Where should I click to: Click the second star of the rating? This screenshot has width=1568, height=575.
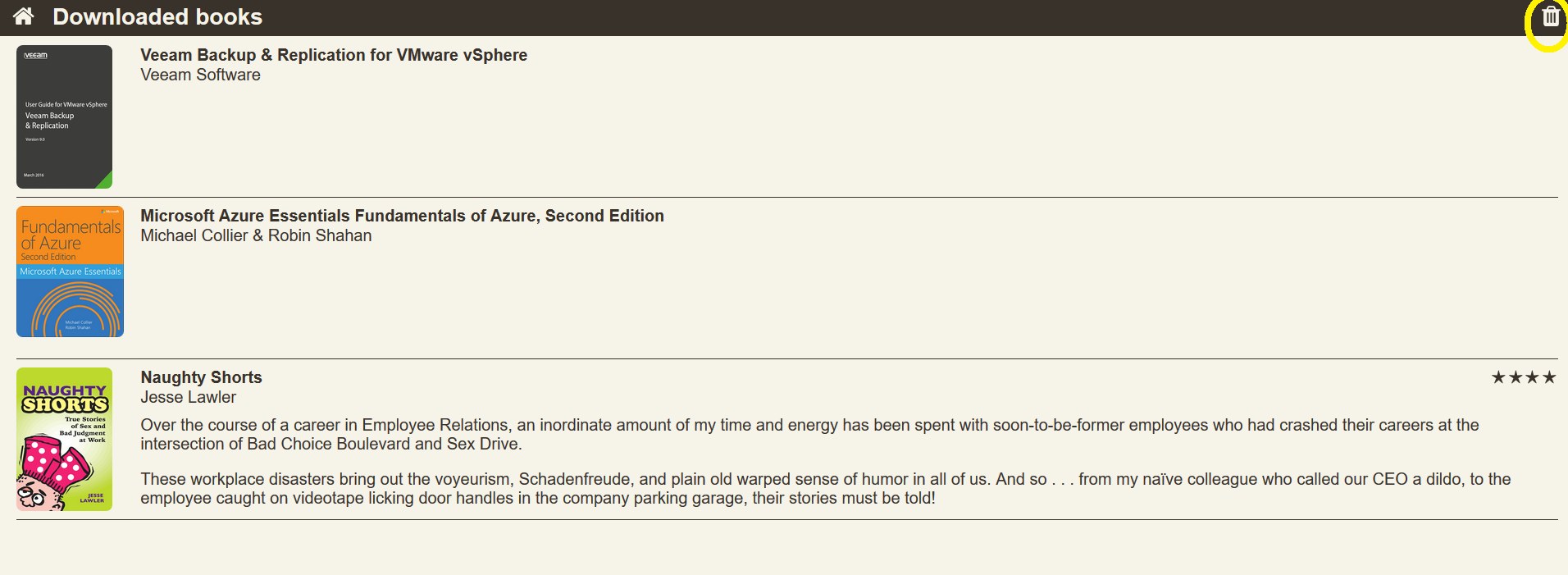(1516, 377)
